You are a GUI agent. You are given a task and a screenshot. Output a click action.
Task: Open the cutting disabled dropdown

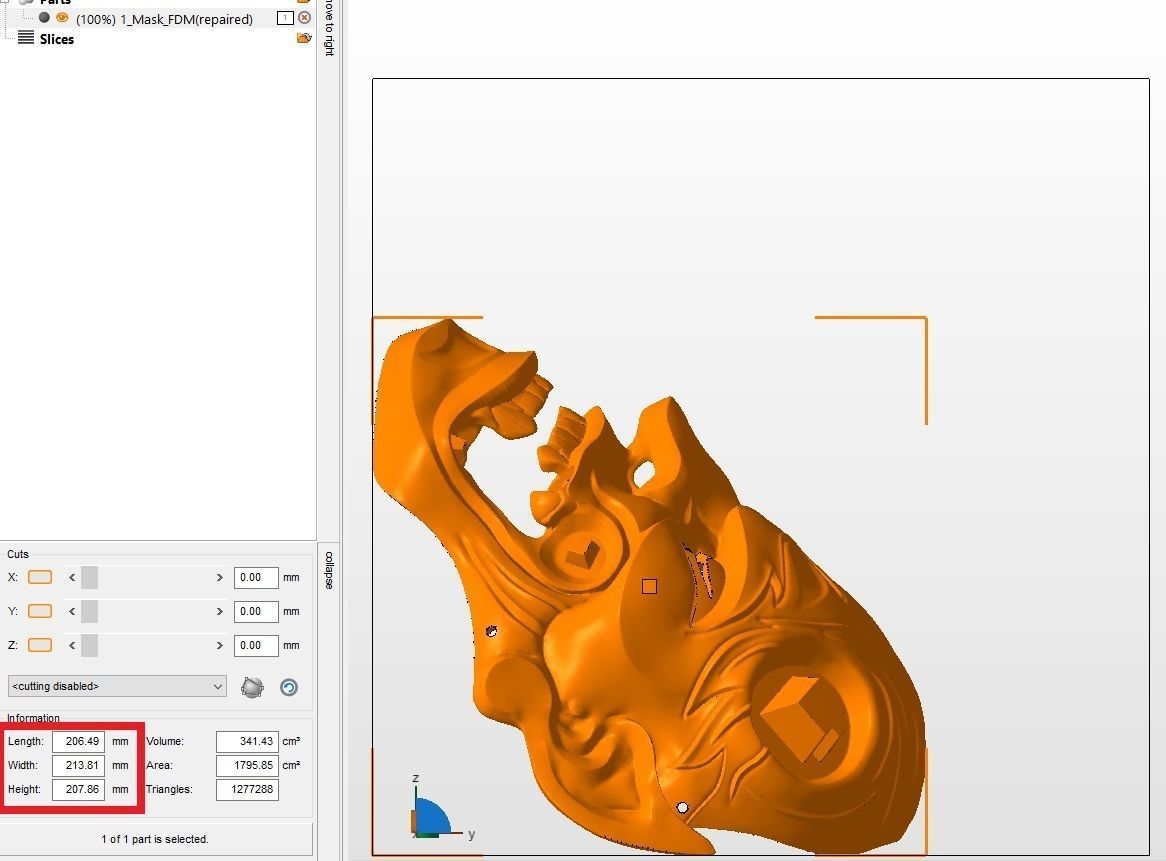(x=117, y=686)
